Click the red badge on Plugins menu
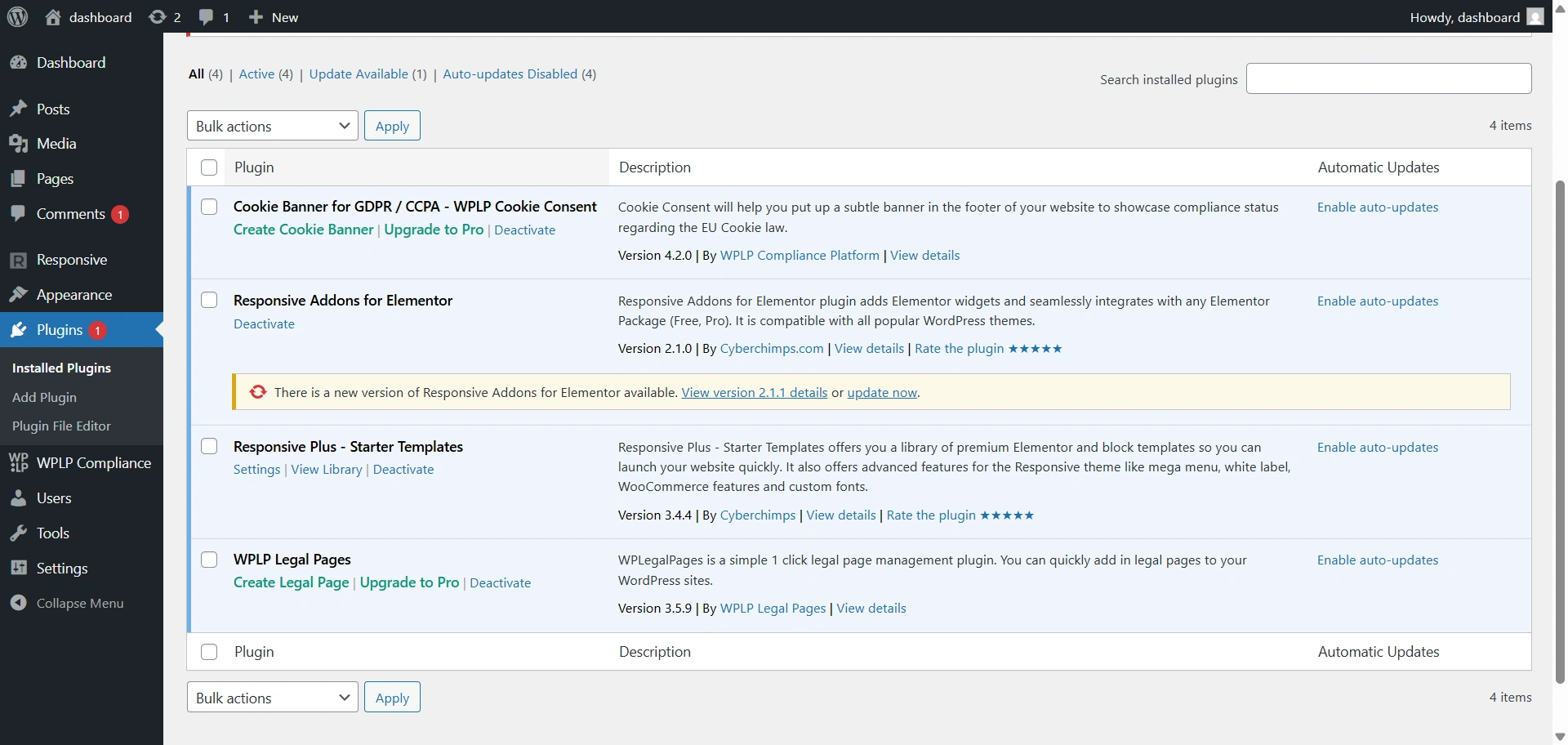Screen dimensions: 1568x745 point(97,330)
